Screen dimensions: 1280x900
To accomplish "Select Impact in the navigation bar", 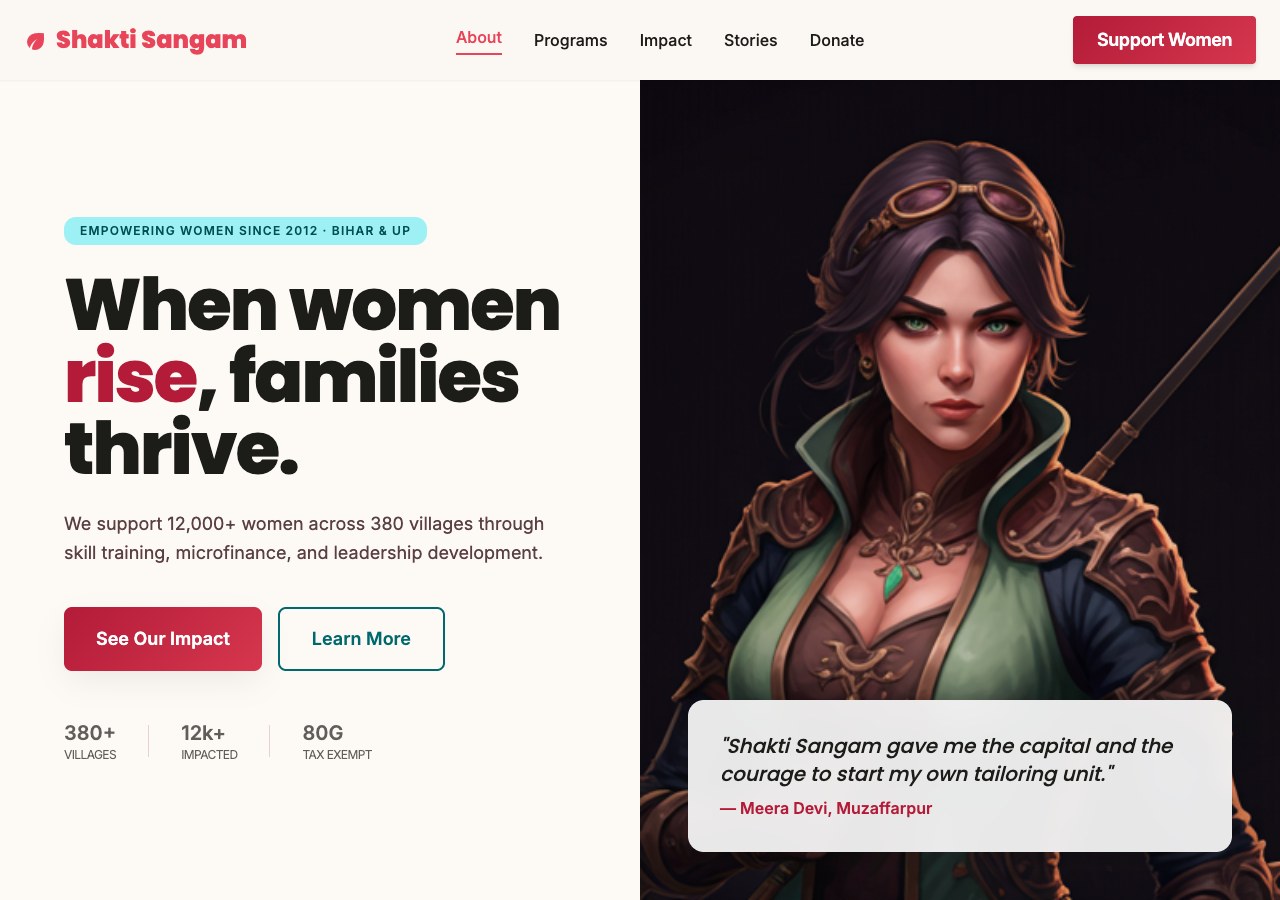I will click(666, 40).
